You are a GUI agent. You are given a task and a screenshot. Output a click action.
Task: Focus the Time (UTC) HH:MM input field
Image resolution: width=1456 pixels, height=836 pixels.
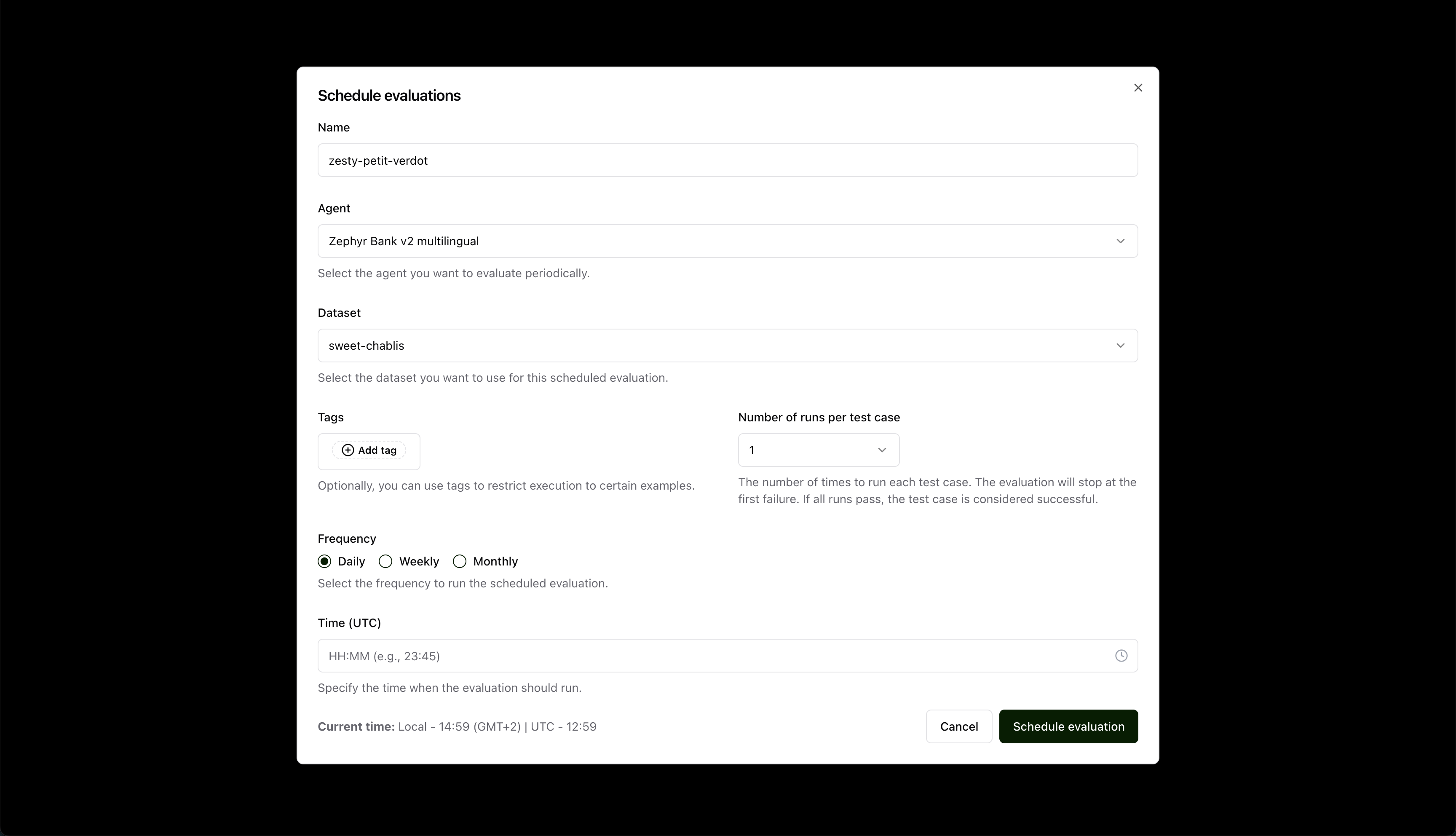(727, 656)
